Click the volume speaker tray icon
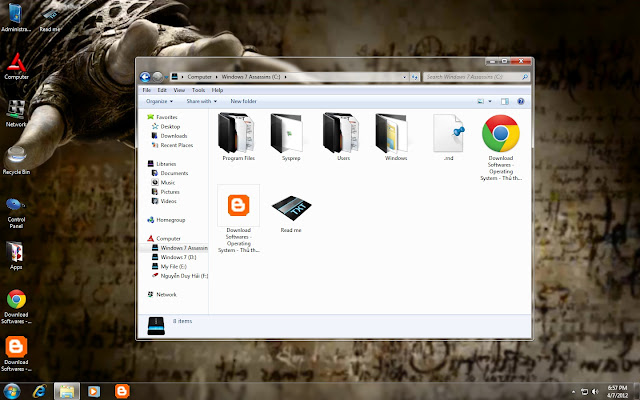Screen dimensions: 640x400 click(595, 392)
